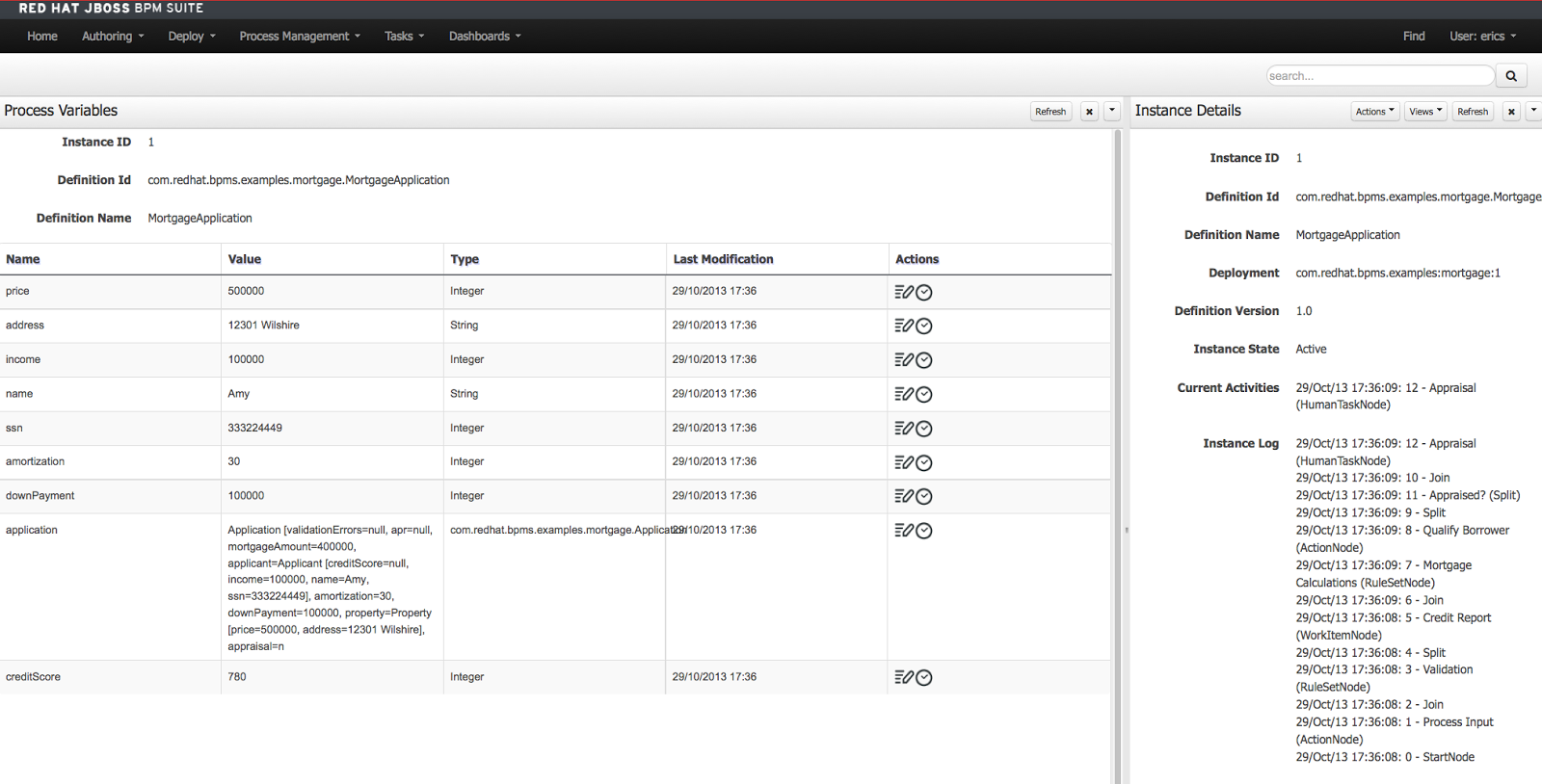This screenshot has height=784, width=1542.
Task: Show creditScore variable history
Action: (924, 677)
